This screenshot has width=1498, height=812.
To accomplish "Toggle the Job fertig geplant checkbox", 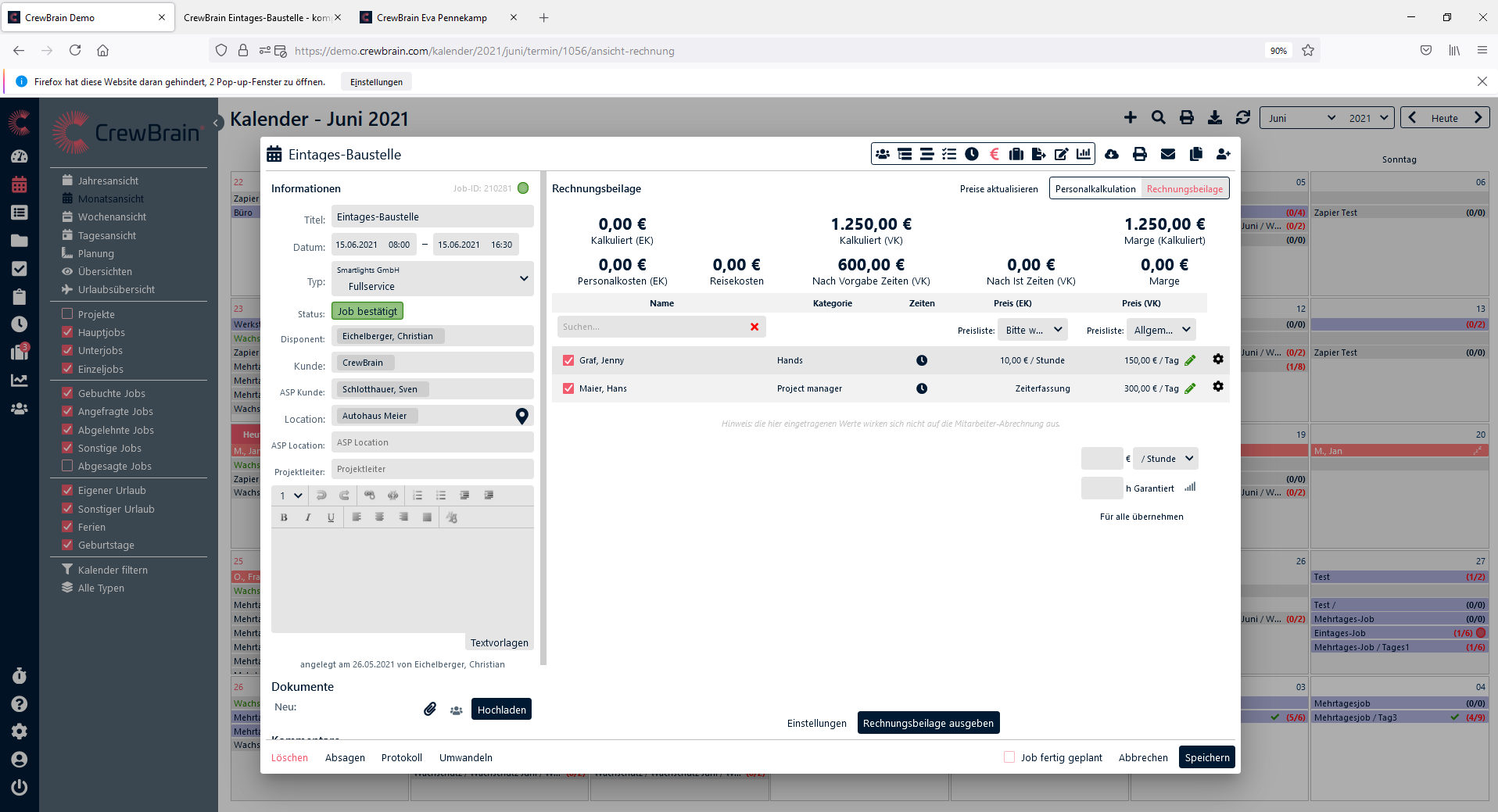I will 1009,757.
